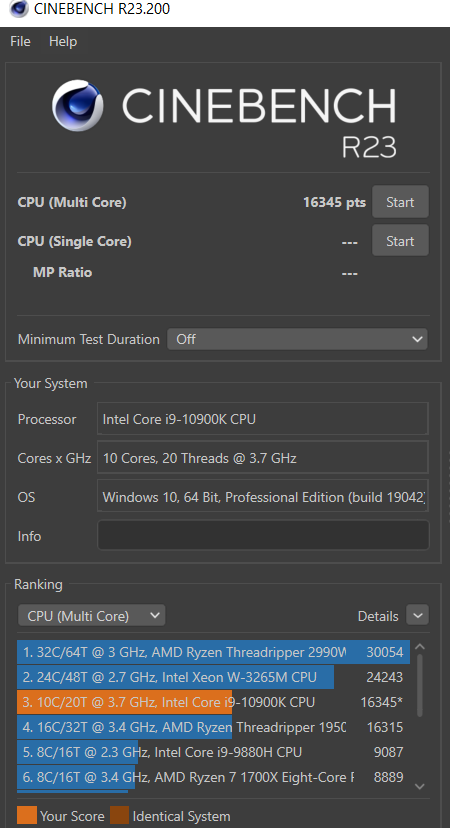Click the orange Your Score legend swatch
450x828 pixels.
coord(26,815)
